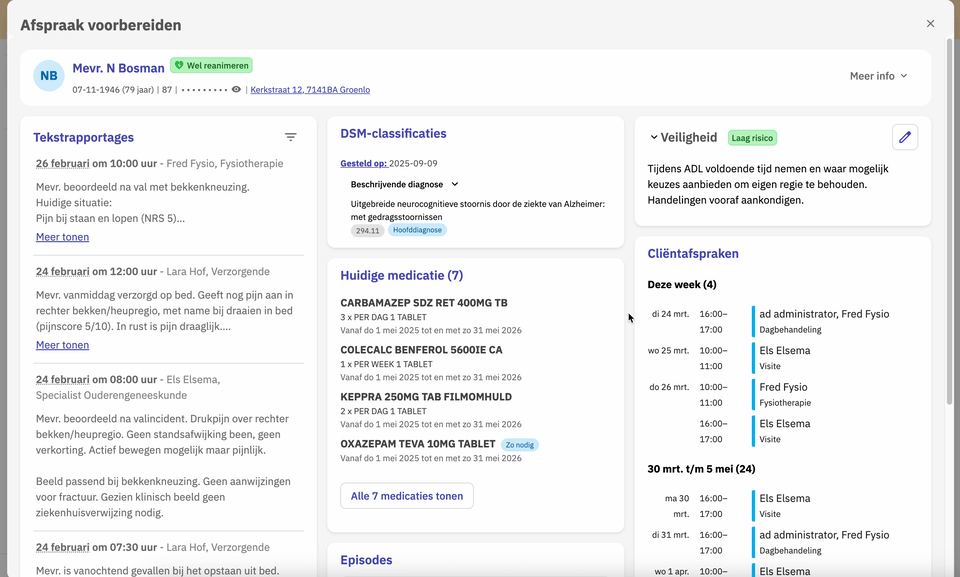This screenshot has height=577, width=960.
Task: Expand the Beschrijvende diagnose chevron
Action: [455, 184]
